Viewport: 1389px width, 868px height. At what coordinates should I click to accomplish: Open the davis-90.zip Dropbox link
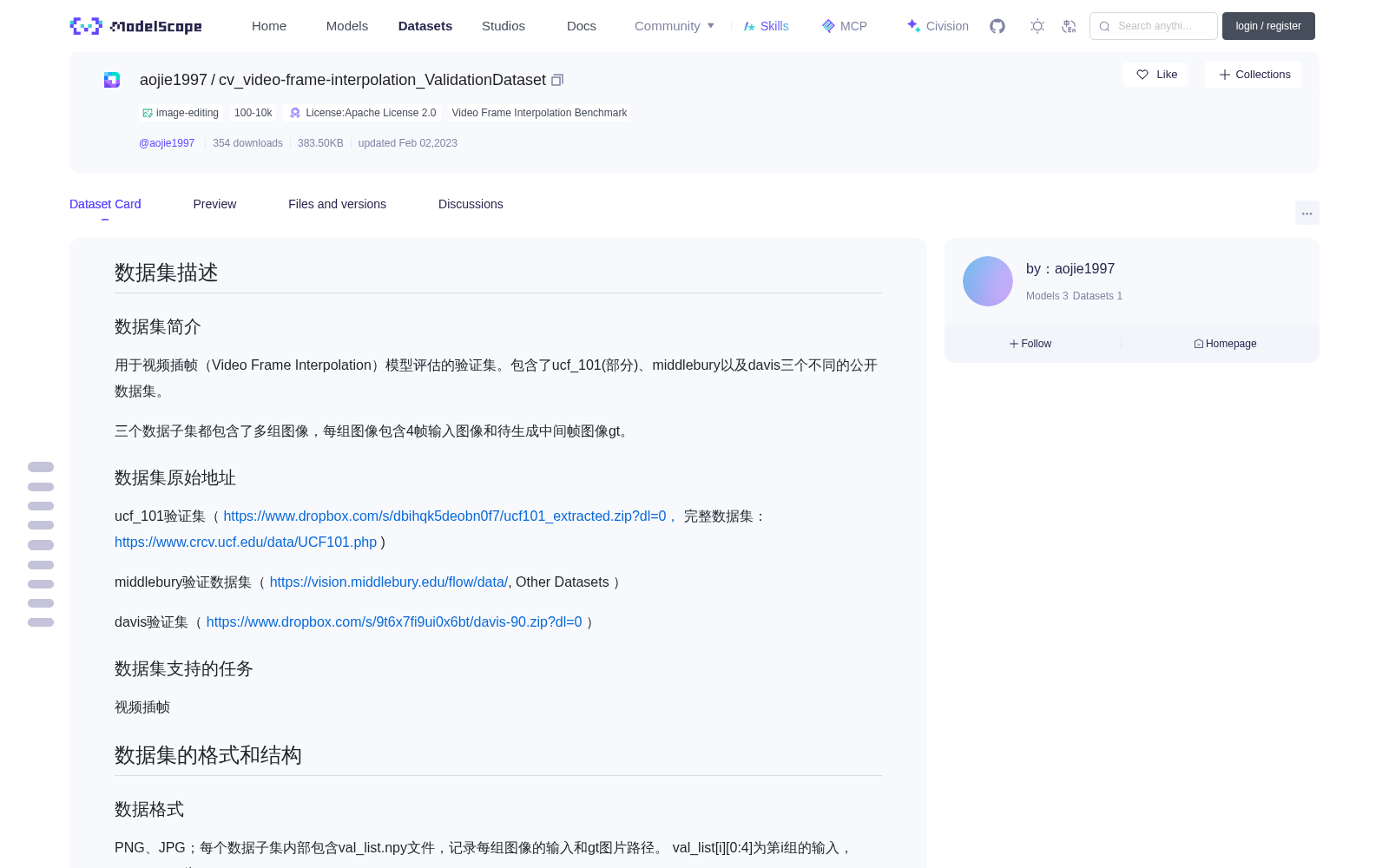(394, 621)
